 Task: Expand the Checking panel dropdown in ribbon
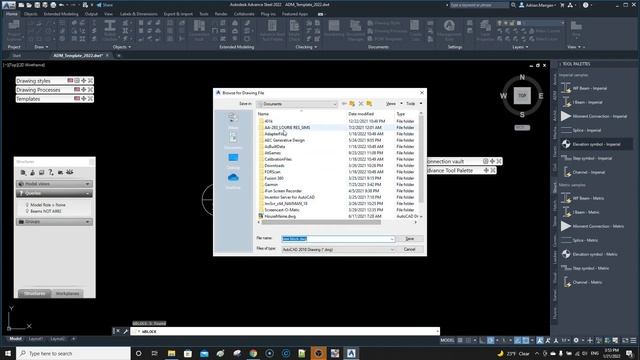tap(306, 47)
